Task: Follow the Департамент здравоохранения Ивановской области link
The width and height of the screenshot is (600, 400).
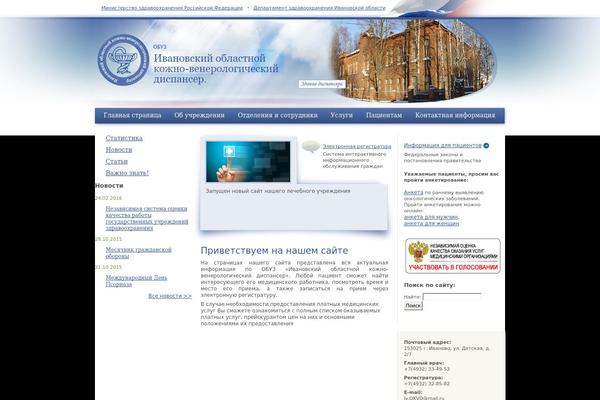Action: pos(319,8)
